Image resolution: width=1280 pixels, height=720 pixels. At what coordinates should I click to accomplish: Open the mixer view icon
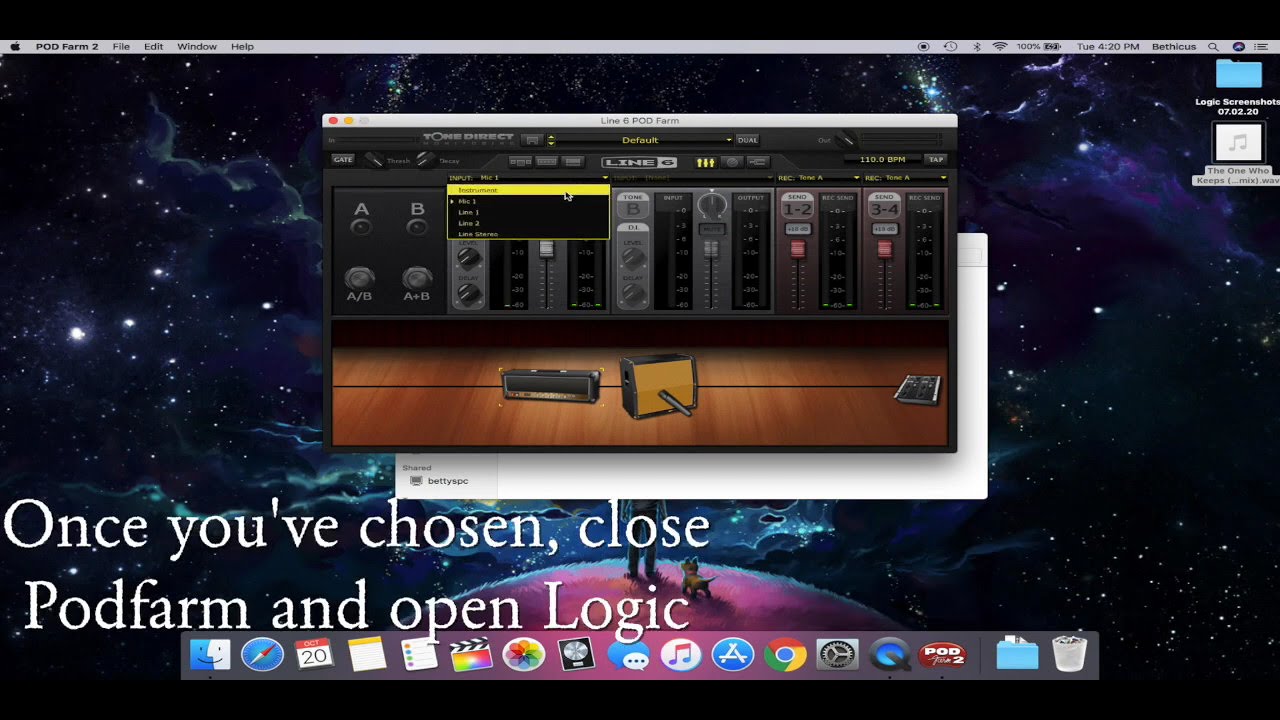[x=706, y=162]
